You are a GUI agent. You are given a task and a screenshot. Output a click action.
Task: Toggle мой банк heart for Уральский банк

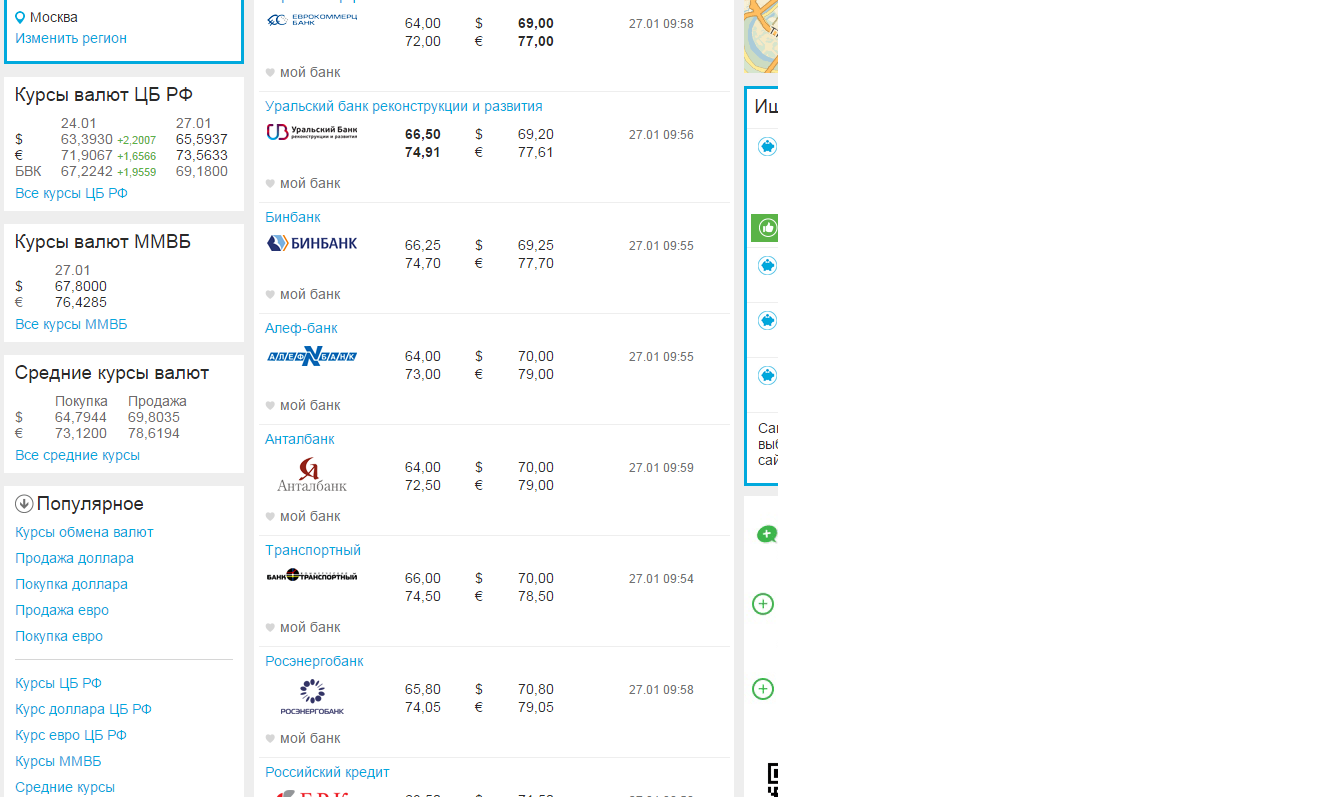270,184
